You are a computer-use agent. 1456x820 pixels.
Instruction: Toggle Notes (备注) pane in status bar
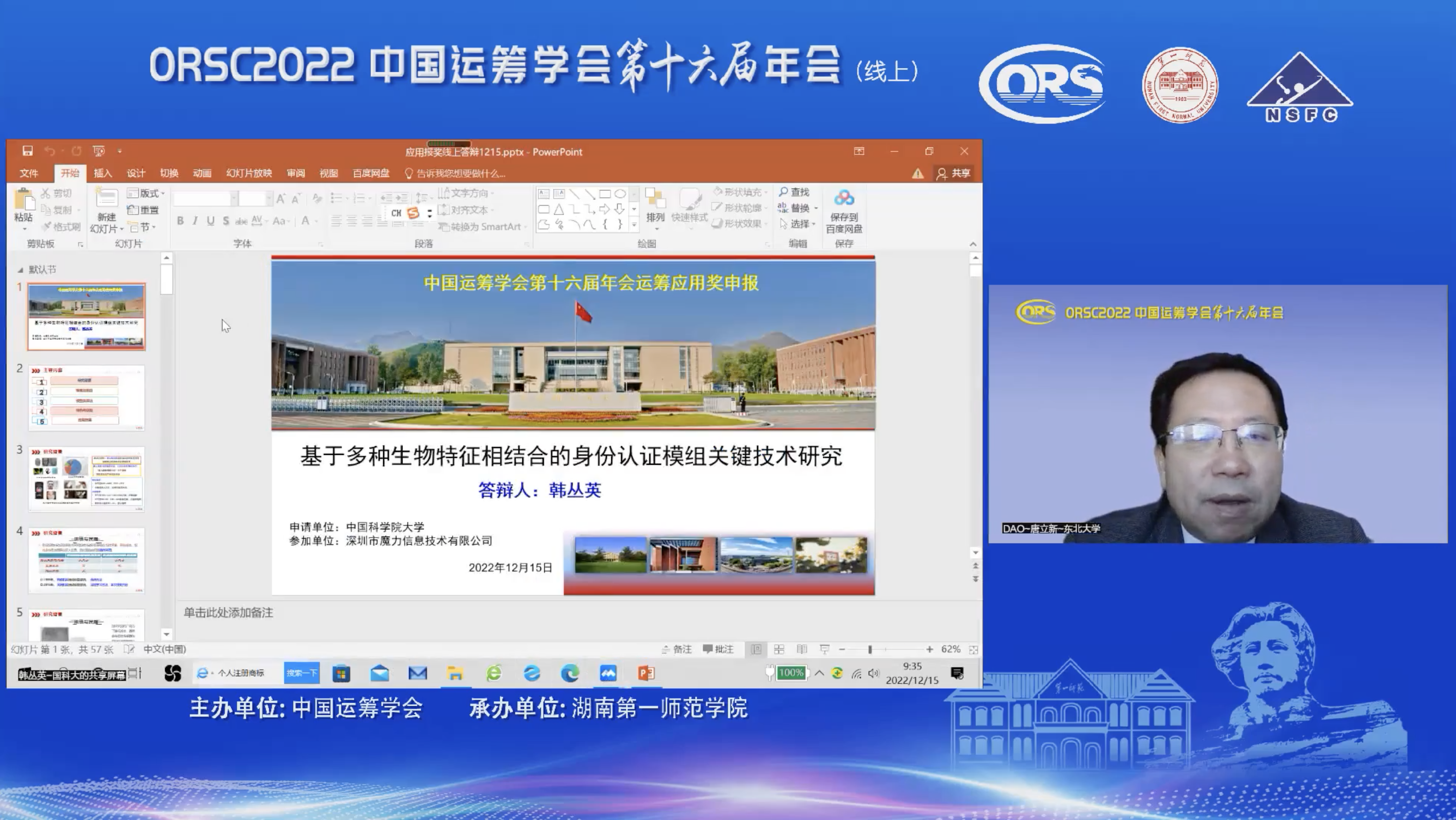tap(677, 649)
